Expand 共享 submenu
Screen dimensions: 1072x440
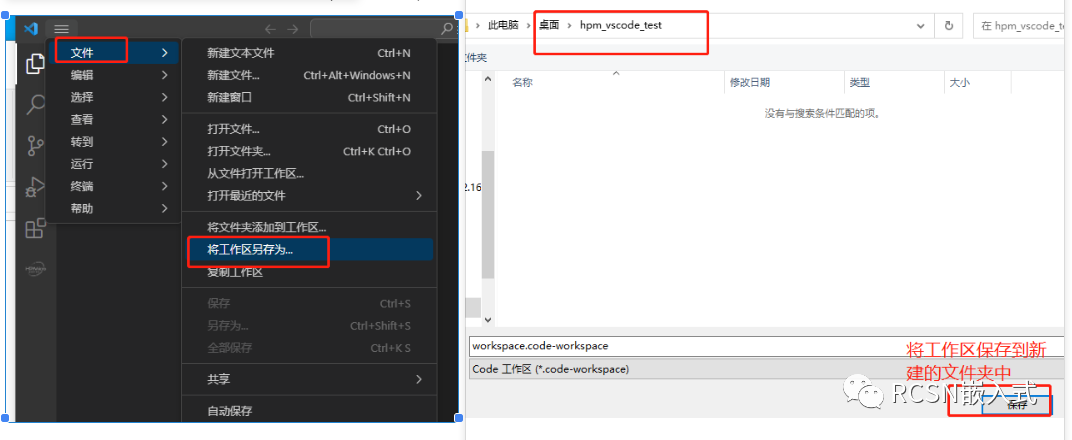click(x=308, y=379)
